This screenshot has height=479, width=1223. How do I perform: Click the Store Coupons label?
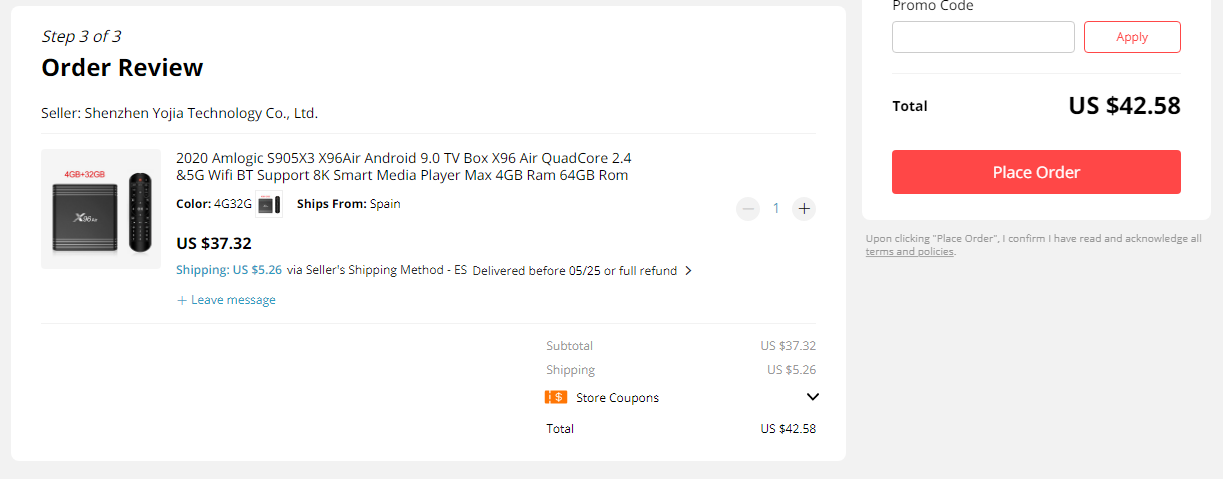coord(617,398)
